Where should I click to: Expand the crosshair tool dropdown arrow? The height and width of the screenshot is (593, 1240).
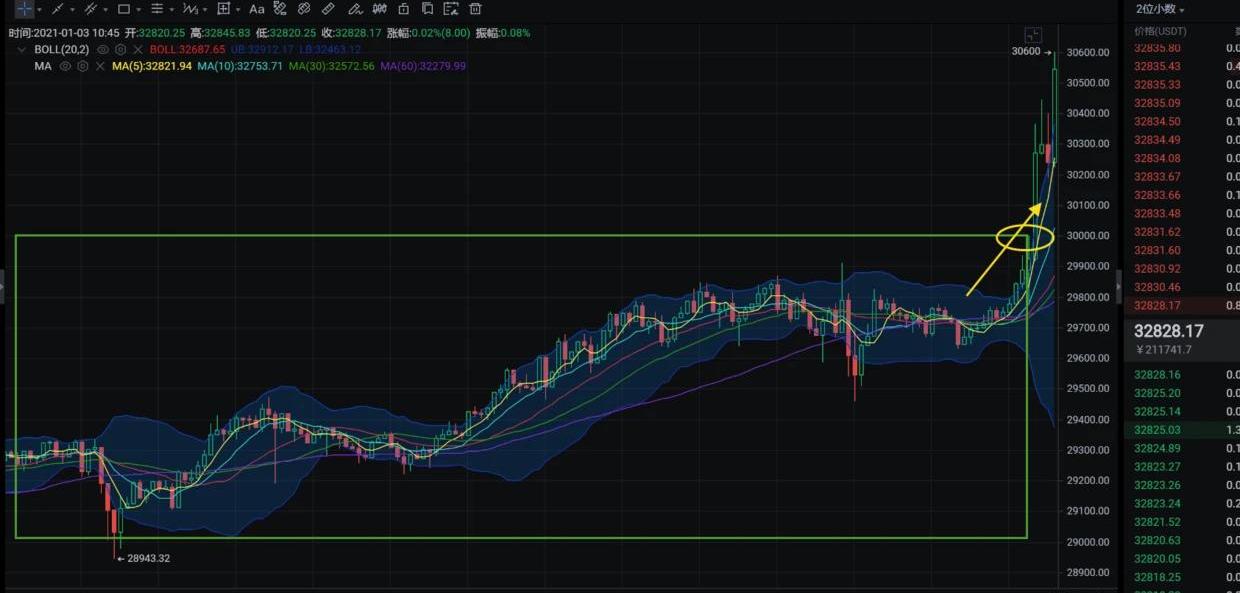pyautogui.click(x=39, y=10)
